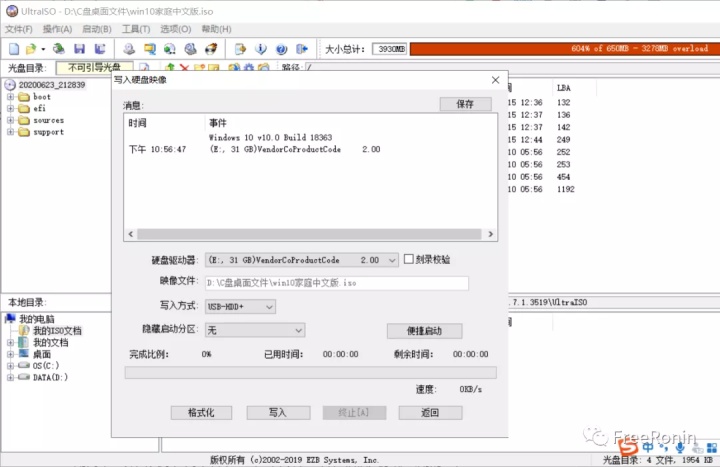Open the dropdown arrow beside Open icon

(43, 49)
